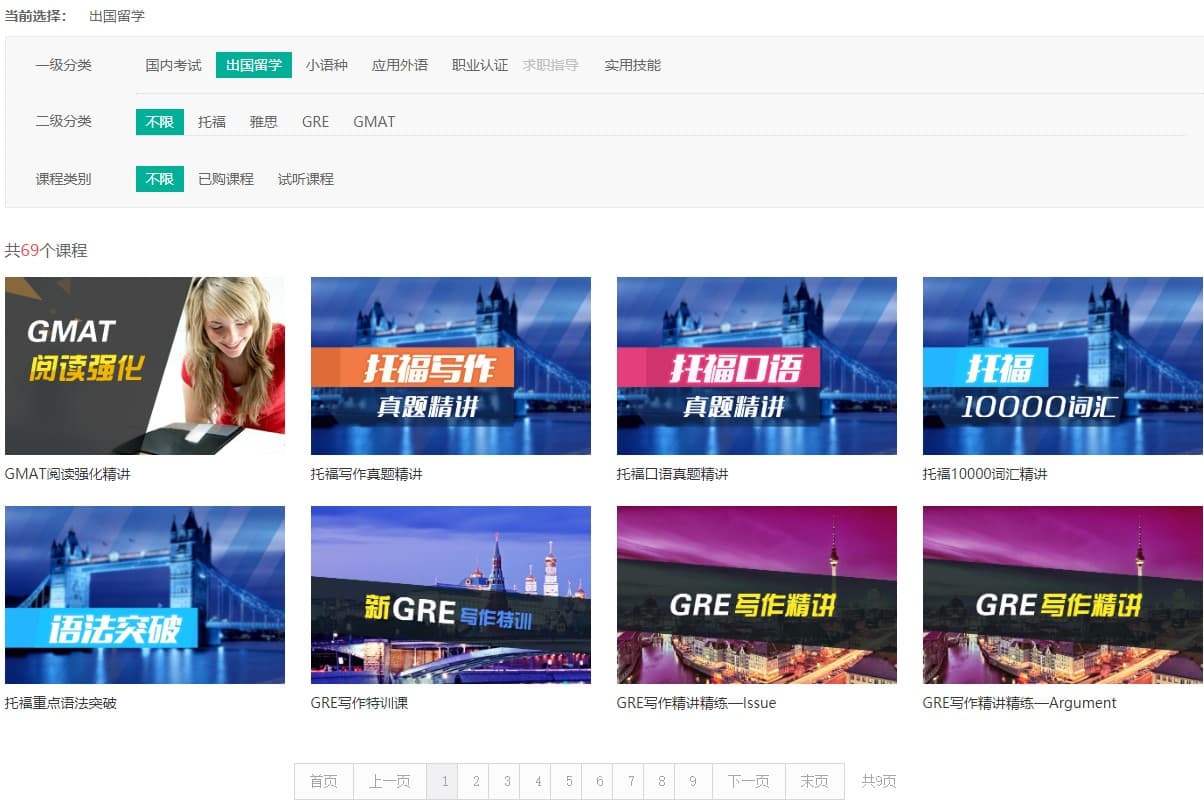The height and width of the screenshot is (802, 1204).
Task: Open 语法突破 course thumbnail
Action: tap(145, 595)
